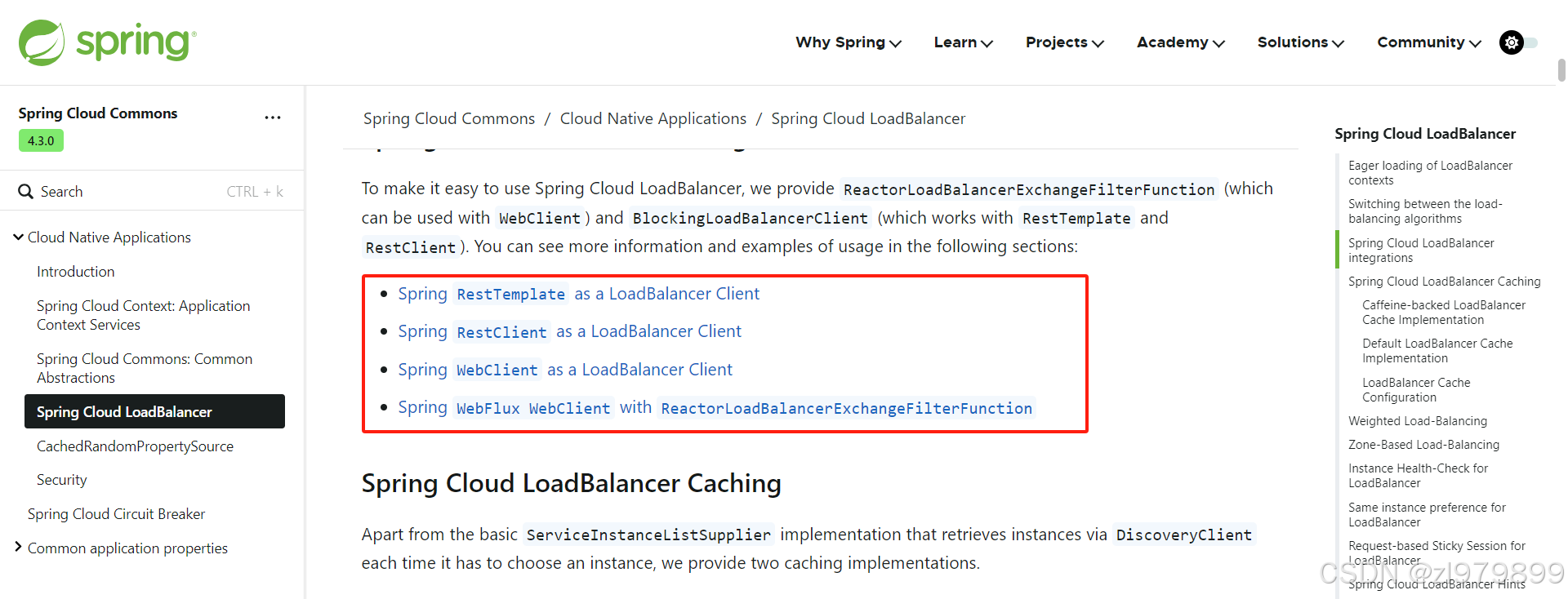Click the 4.3.0 version badge
Viewport: 1568px width, 599px height.
tap(41, 140)
